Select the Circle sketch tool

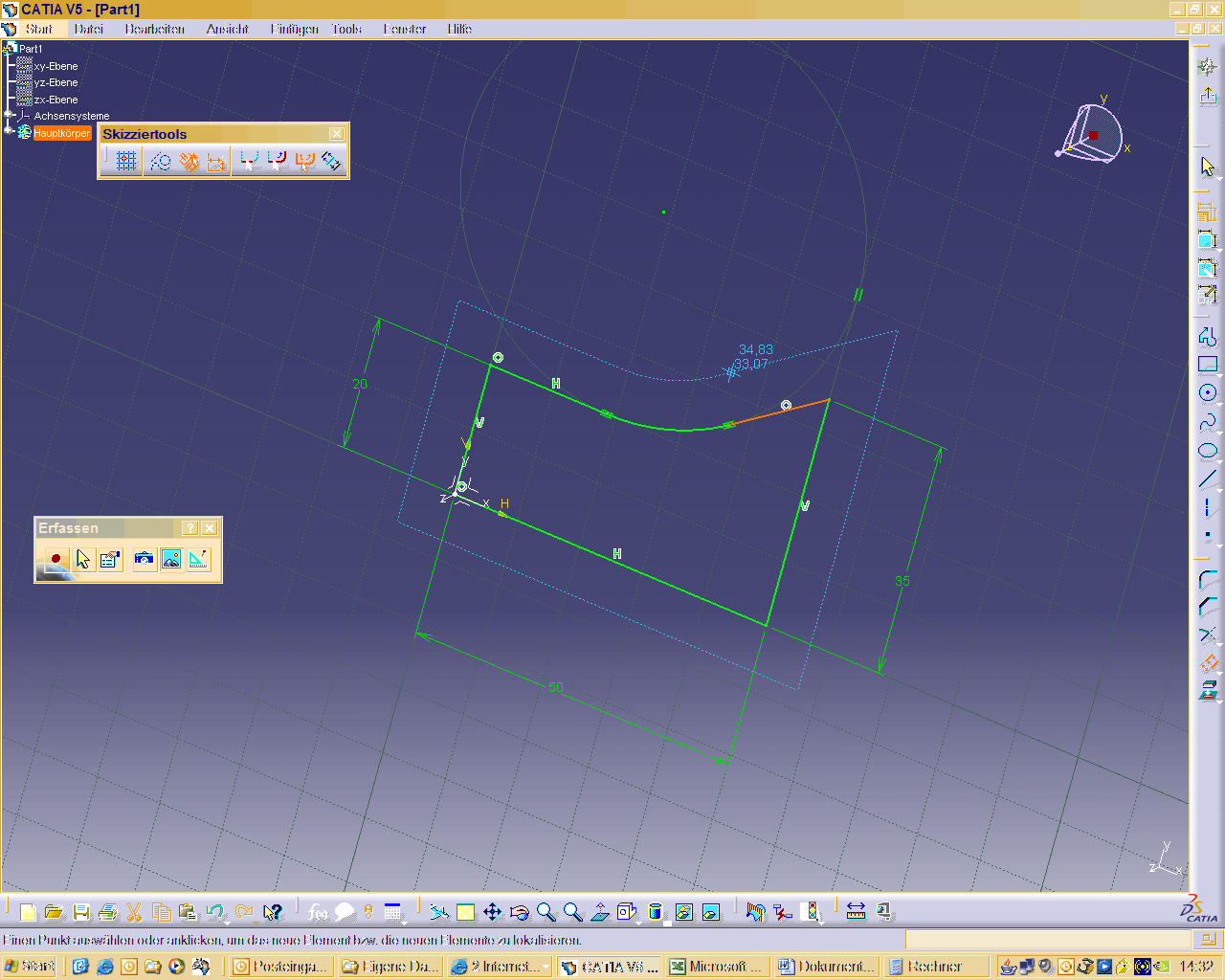click(x=1208, y=392)
